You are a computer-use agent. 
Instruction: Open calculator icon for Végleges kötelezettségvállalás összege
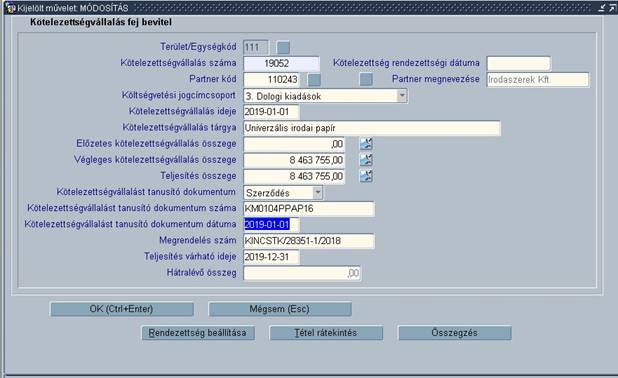pyautogui.click(x=366, y=160)
